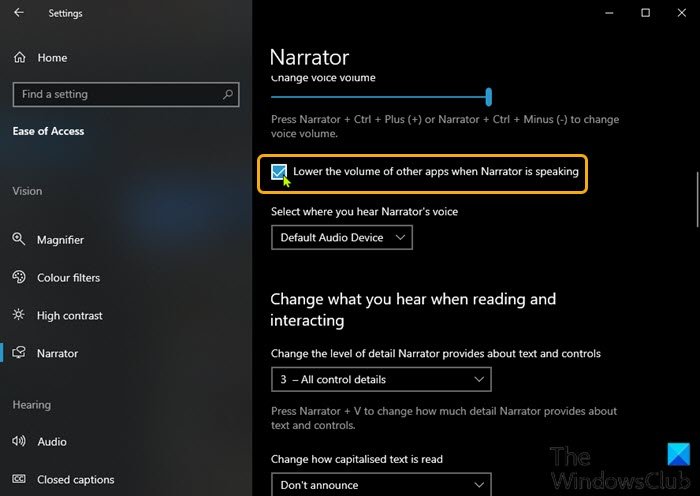Click the Narrator icon in sidebar
Viewport: 700px width, 496px height.
click(19, 353)
